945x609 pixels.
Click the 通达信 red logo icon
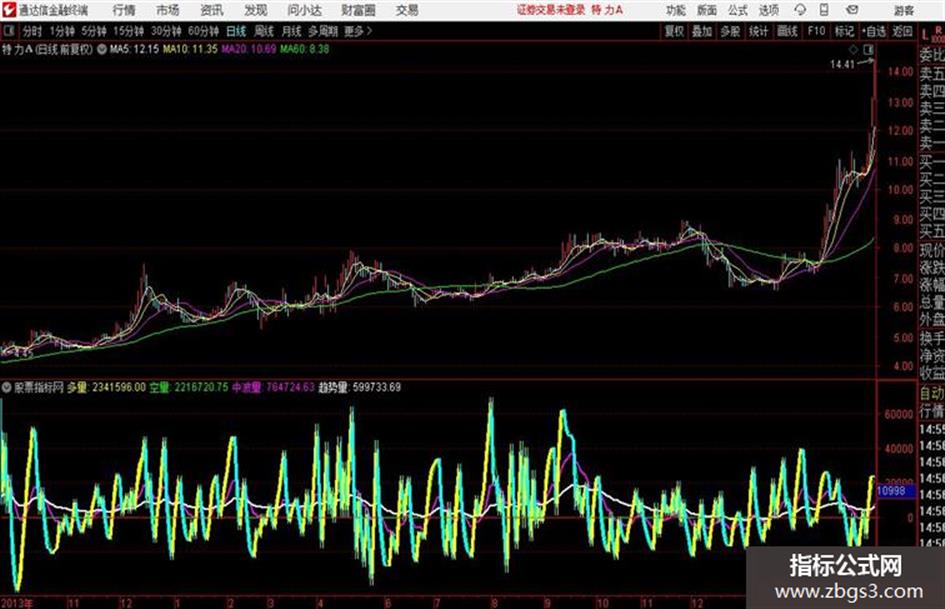[8, 10]
